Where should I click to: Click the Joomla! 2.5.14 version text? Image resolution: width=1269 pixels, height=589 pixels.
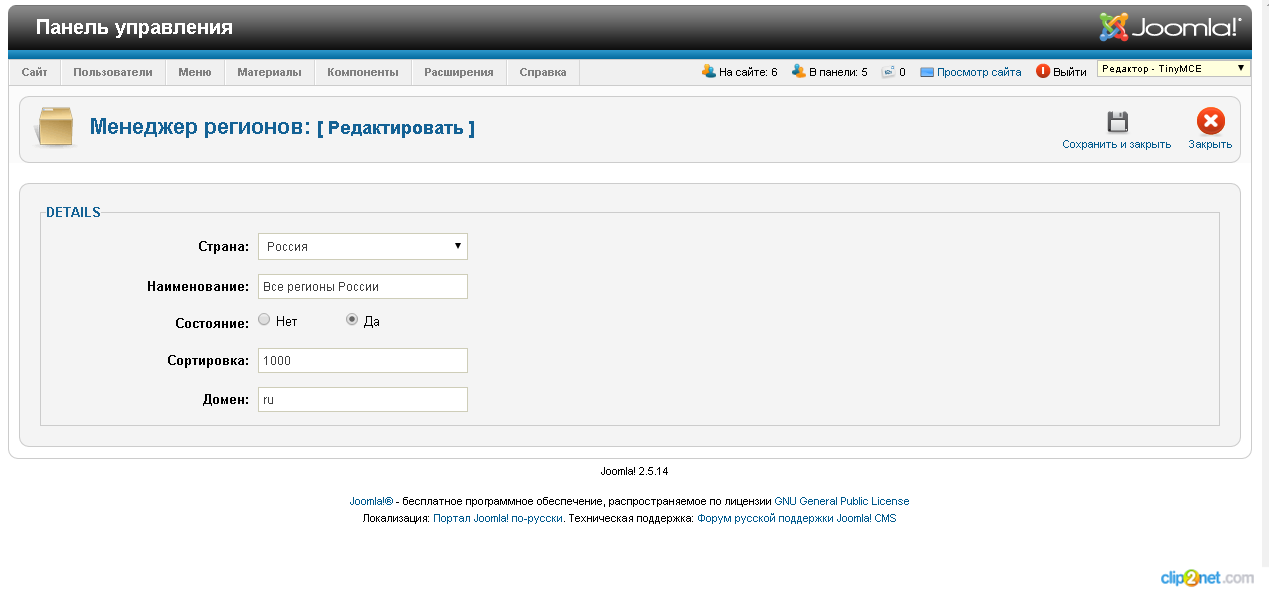(634, 470)
